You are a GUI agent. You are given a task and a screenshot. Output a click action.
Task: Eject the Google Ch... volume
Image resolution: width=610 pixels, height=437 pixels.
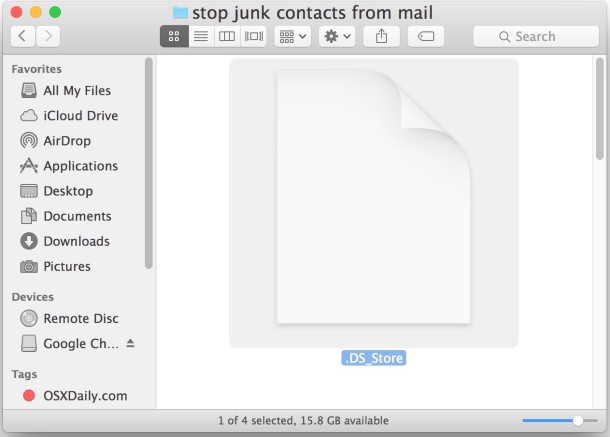130,343
